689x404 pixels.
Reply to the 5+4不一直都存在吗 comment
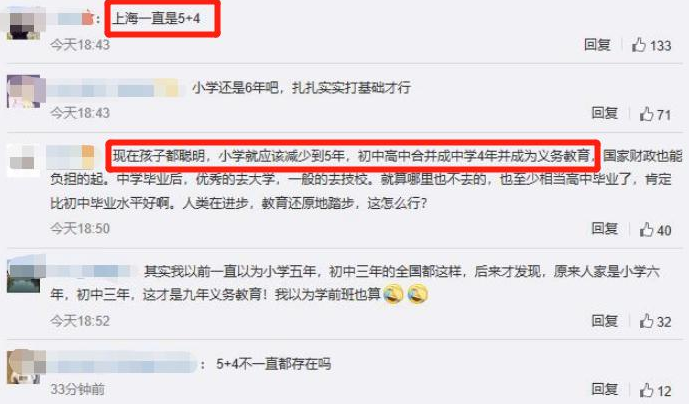click(x=605, y=389)
